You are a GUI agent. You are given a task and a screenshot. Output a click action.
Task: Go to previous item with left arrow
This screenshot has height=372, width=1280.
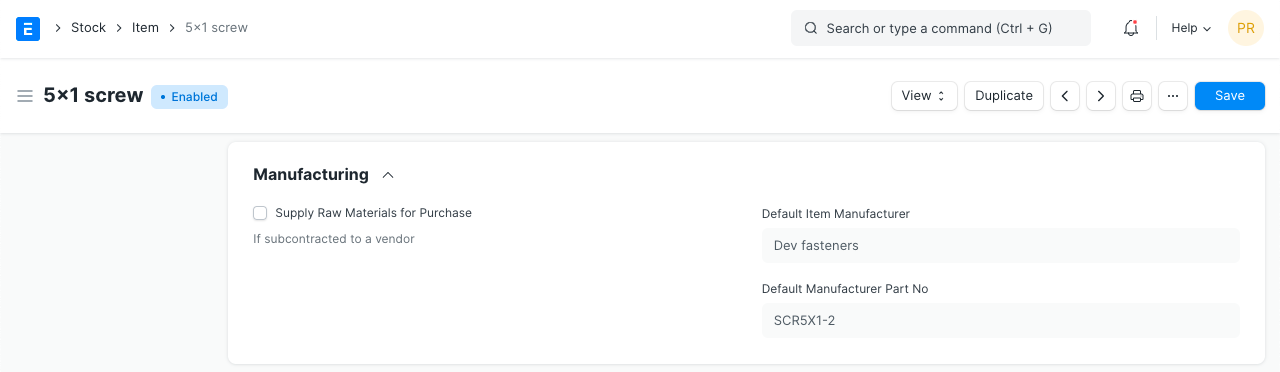click(1065, 96)
